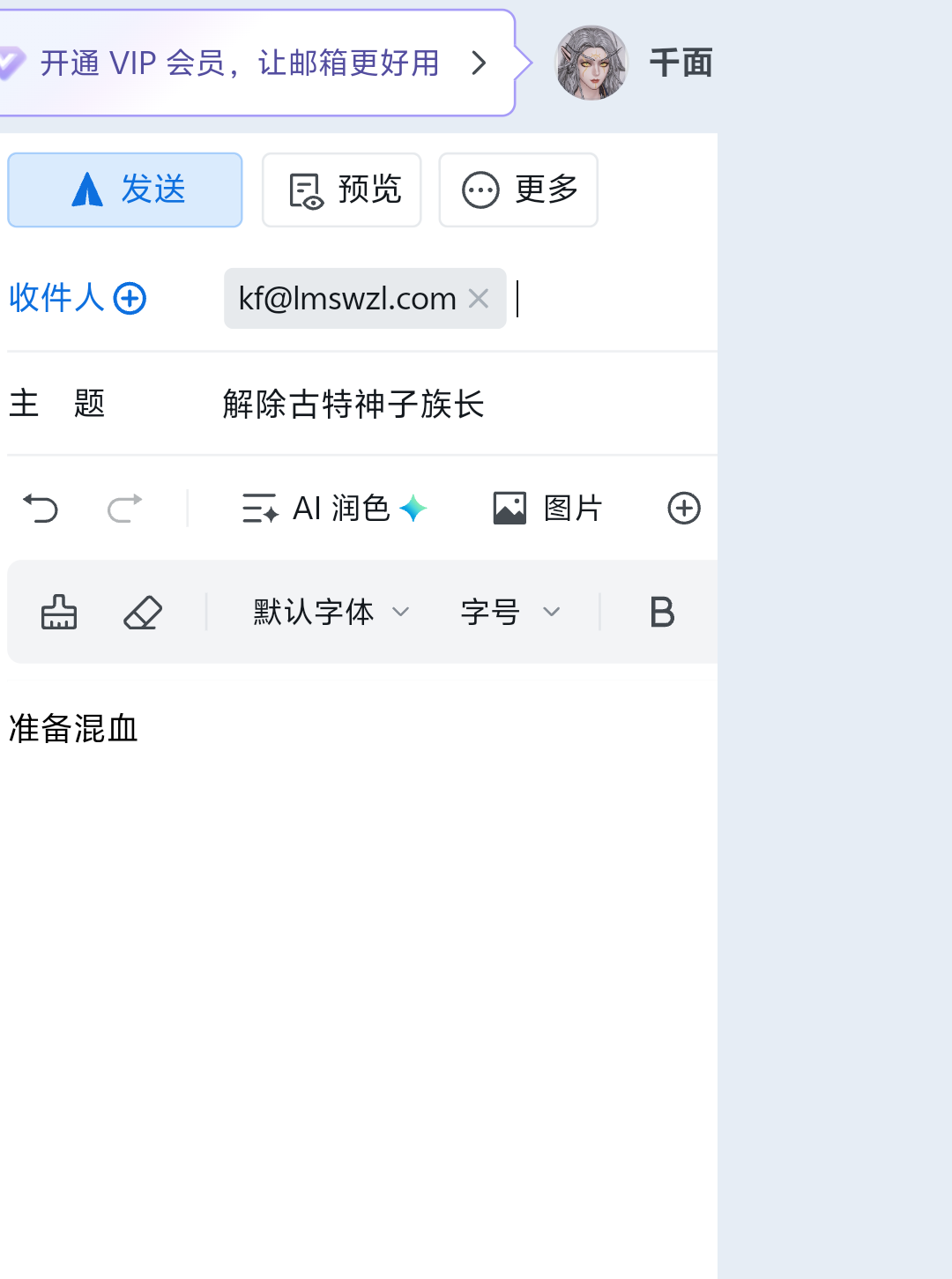Image resolution: width=952 pixels, height=1279 pixels.
Task: Click the 收件人 recipient label link
Action: (56, 298)
